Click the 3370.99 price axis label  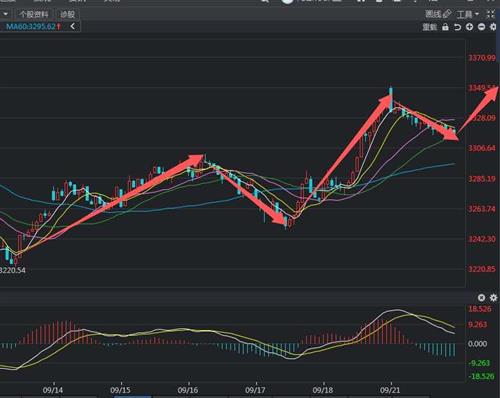[x=482, y=58]
